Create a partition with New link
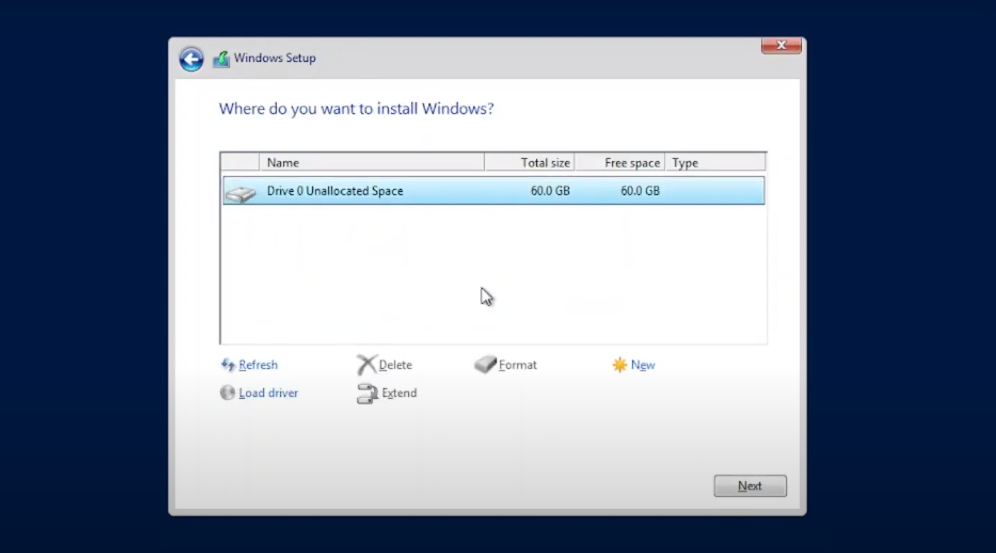The width and height of the screenshot is (996, 553). (x=643, y=365)
